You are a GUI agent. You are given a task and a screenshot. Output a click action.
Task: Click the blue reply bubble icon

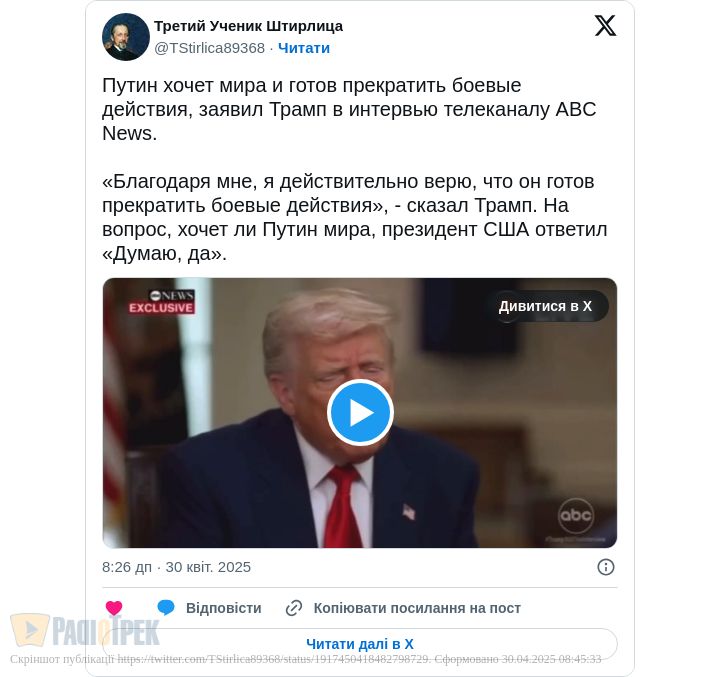pyautogui.click(x=166, y=607)
